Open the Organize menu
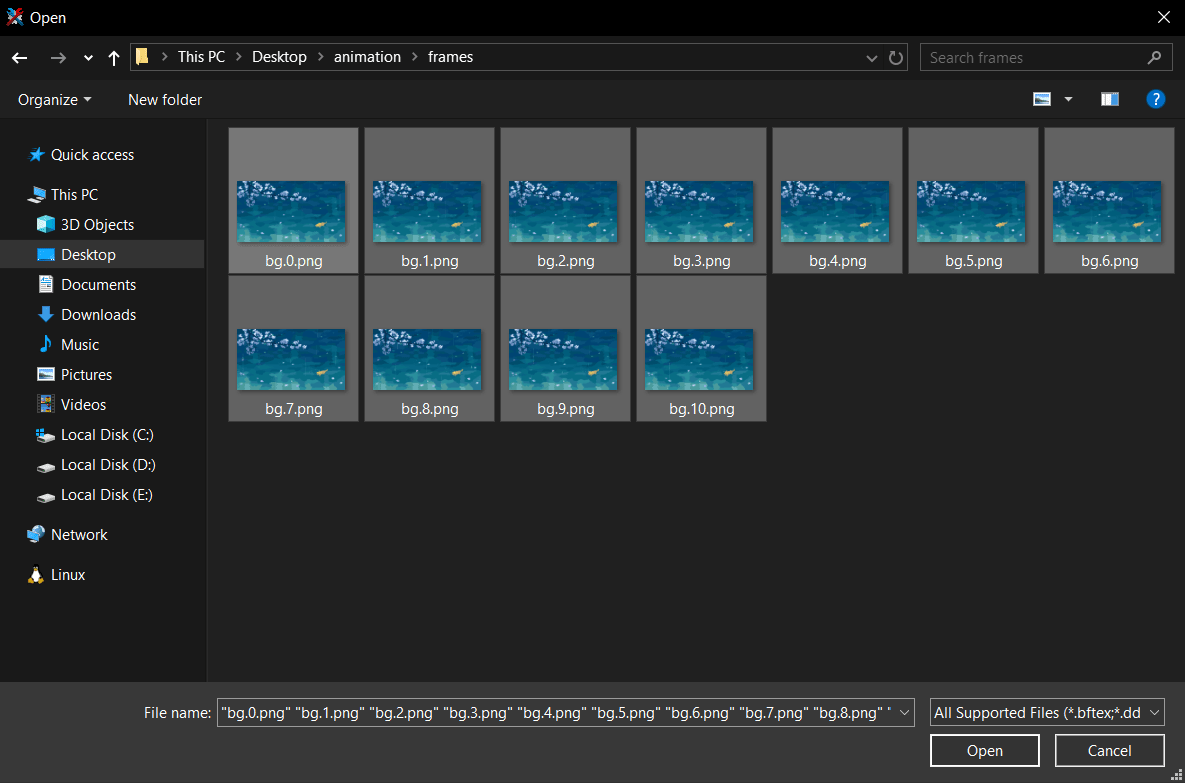 [54, 99]
